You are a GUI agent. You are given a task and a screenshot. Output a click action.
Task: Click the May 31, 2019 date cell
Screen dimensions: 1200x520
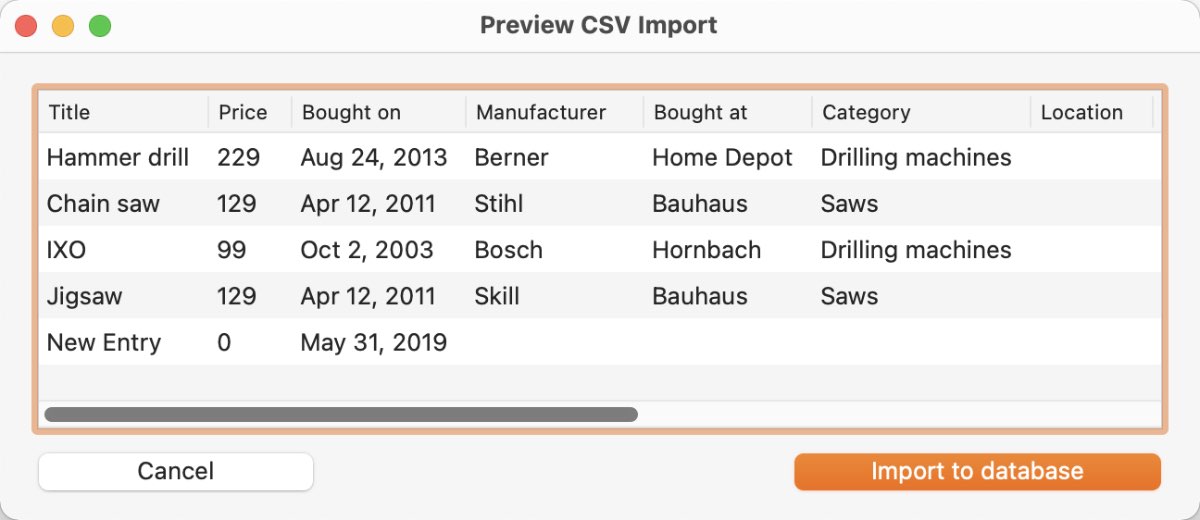[373, 343]
